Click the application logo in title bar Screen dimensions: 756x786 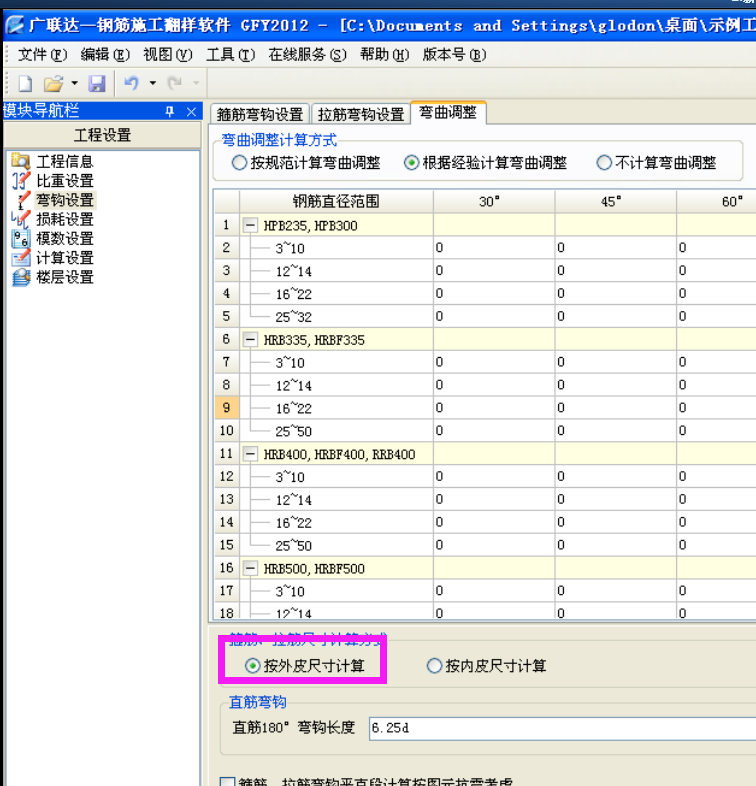coord(15,25)
